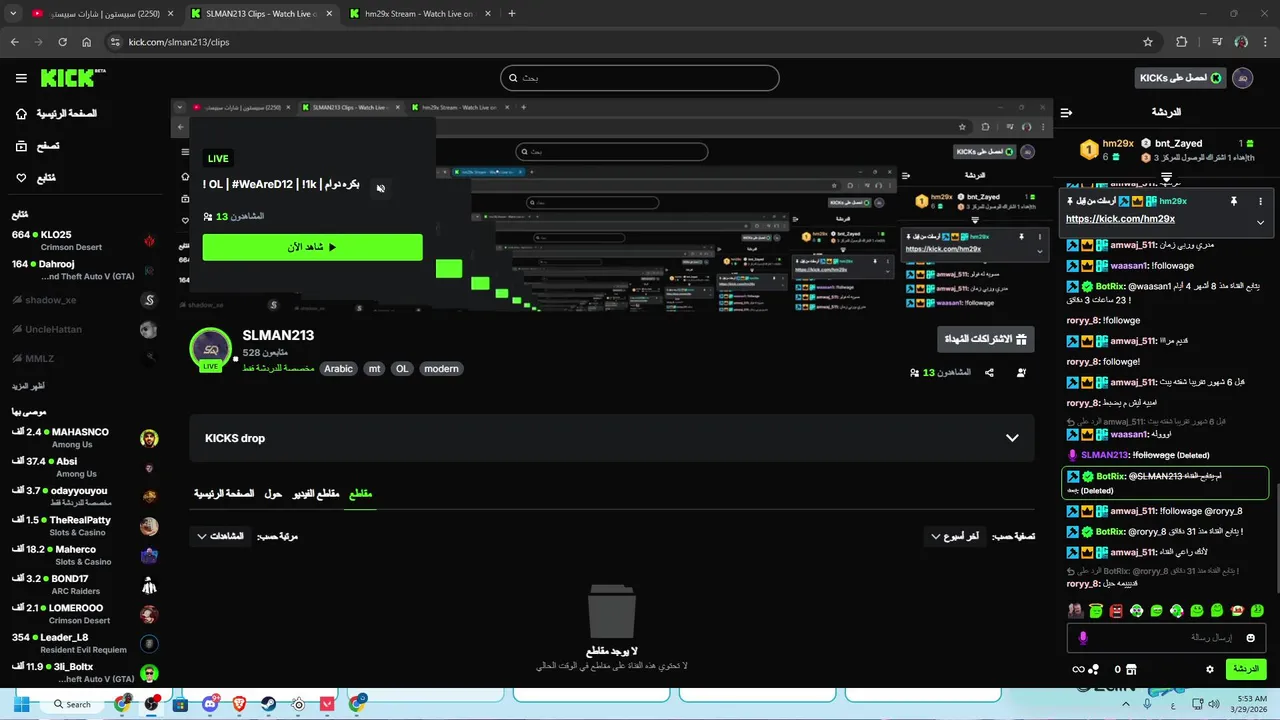This screenshot has height=720, width=1280.
Task: Click the following heart icon in sidebar
Action: pos(21,178)
